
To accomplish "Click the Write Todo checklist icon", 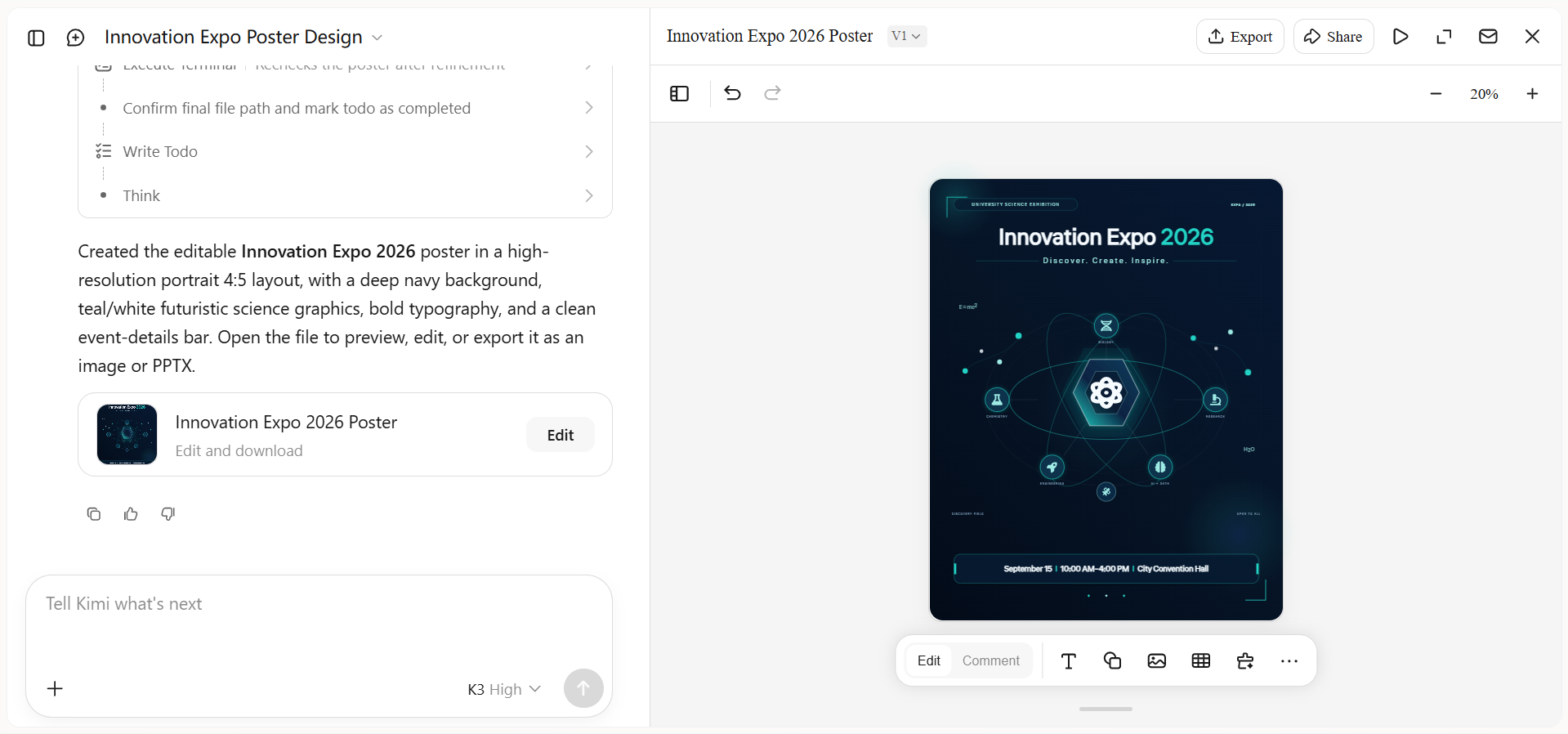I will (104, 151).
